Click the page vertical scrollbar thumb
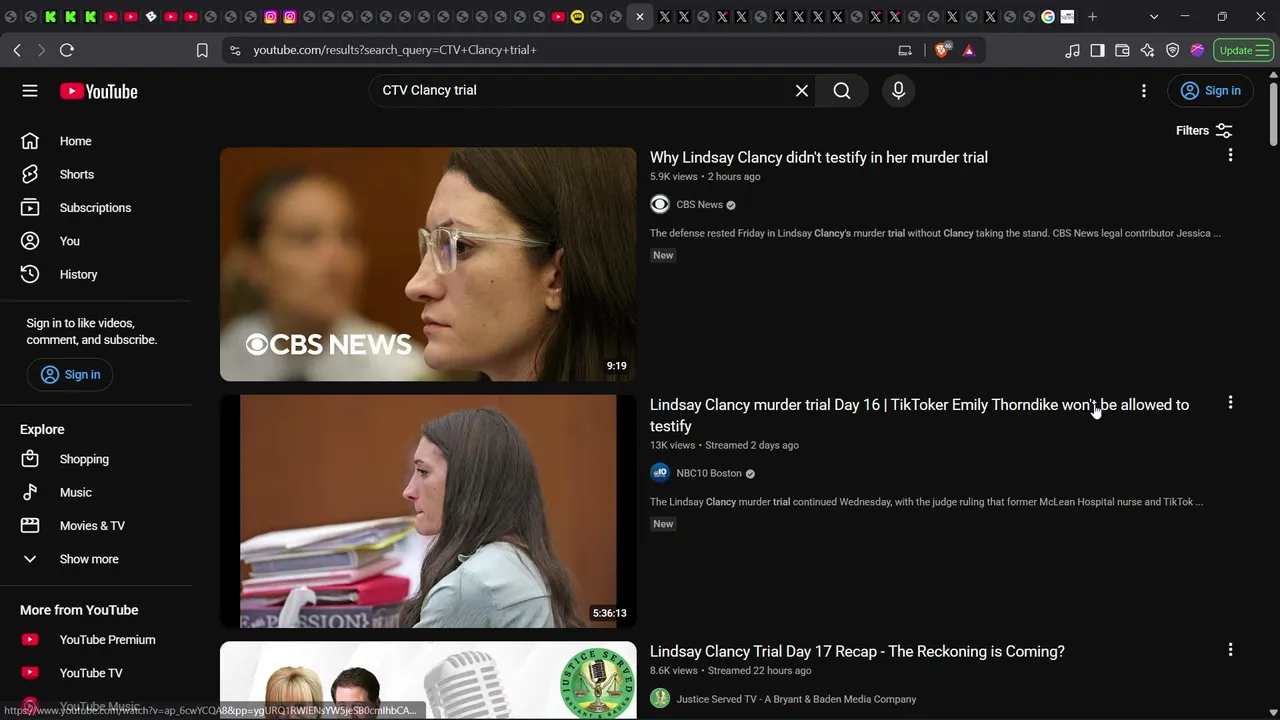 [x=1273, y=115]
